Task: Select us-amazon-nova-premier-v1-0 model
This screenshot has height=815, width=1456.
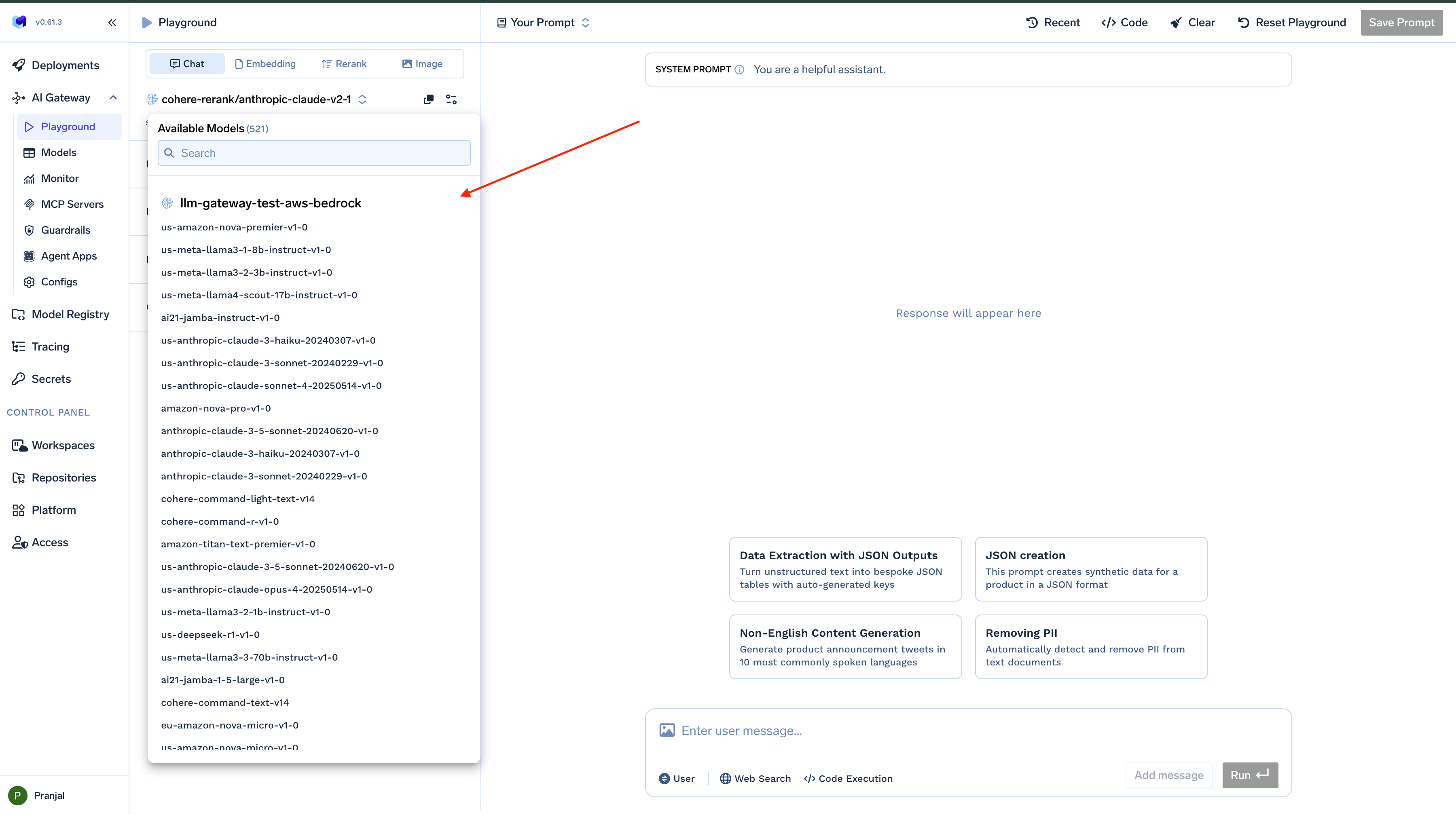Action: (x=234, y=227)
